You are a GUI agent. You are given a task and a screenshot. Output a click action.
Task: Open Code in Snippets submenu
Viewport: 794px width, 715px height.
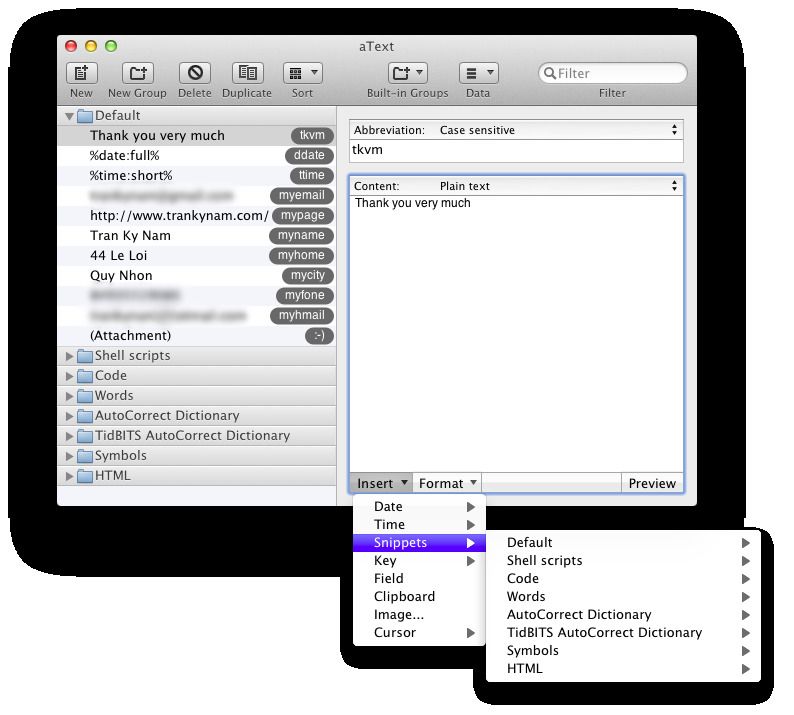coord(623,579)
